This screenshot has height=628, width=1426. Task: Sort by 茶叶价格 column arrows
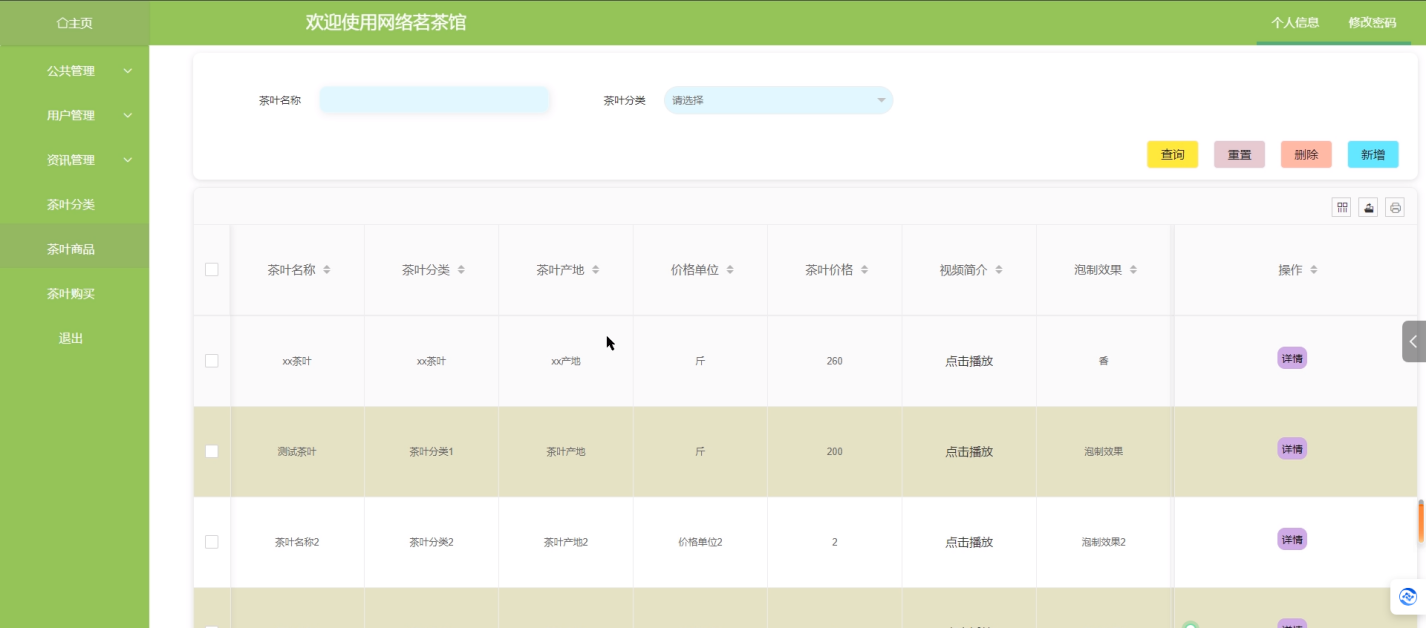[864, 270]
